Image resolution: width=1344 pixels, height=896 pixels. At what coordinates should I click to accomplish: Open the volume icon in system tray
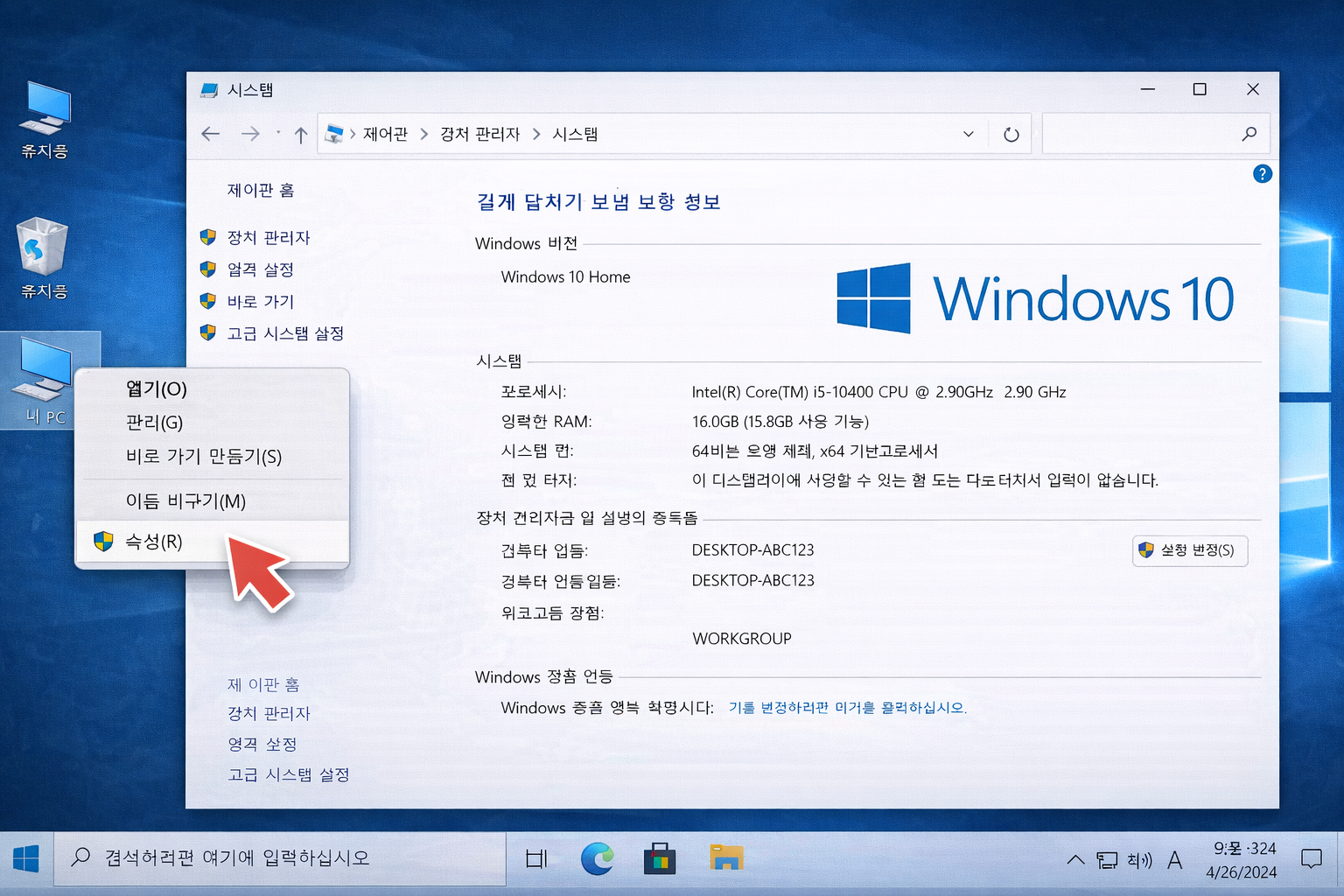[1139, 860]
